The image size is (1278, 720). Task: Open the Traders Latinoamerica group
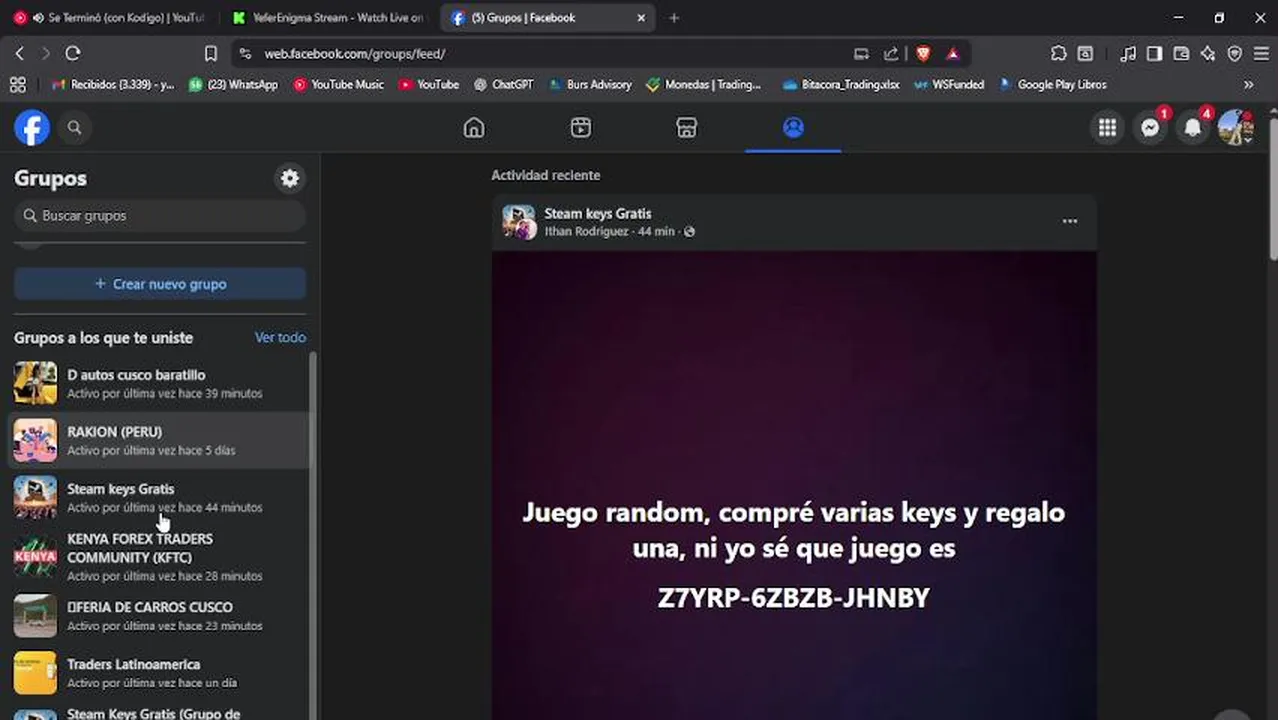(160, 673)
